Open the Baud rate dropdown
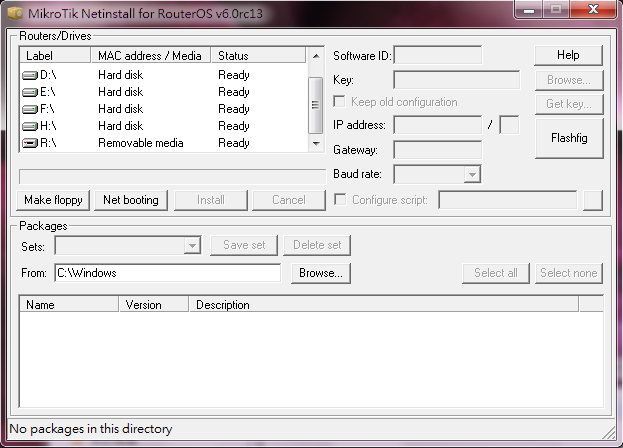 (x=472, y=174)
